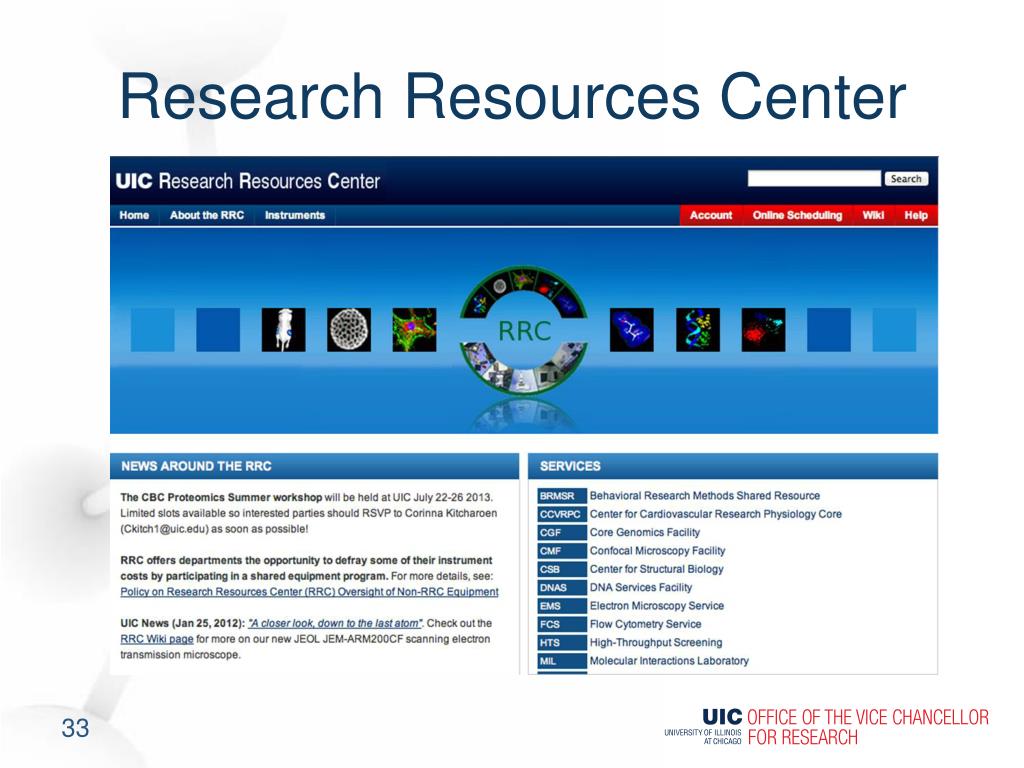Open Confocal Microscopy Facility
Viewport: 1024px width, 768px height.
click(x=657, y=551)
